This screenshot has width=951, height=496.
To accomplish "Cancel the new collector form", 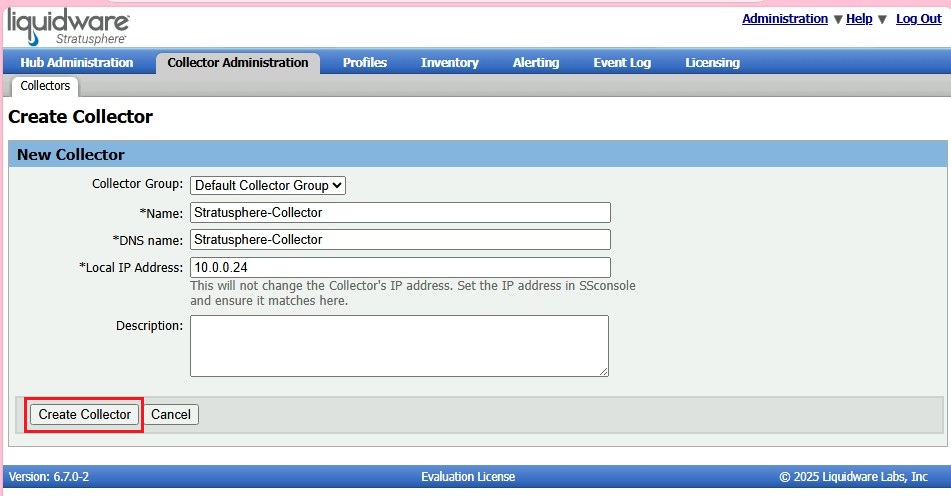I will coord(170,415).
